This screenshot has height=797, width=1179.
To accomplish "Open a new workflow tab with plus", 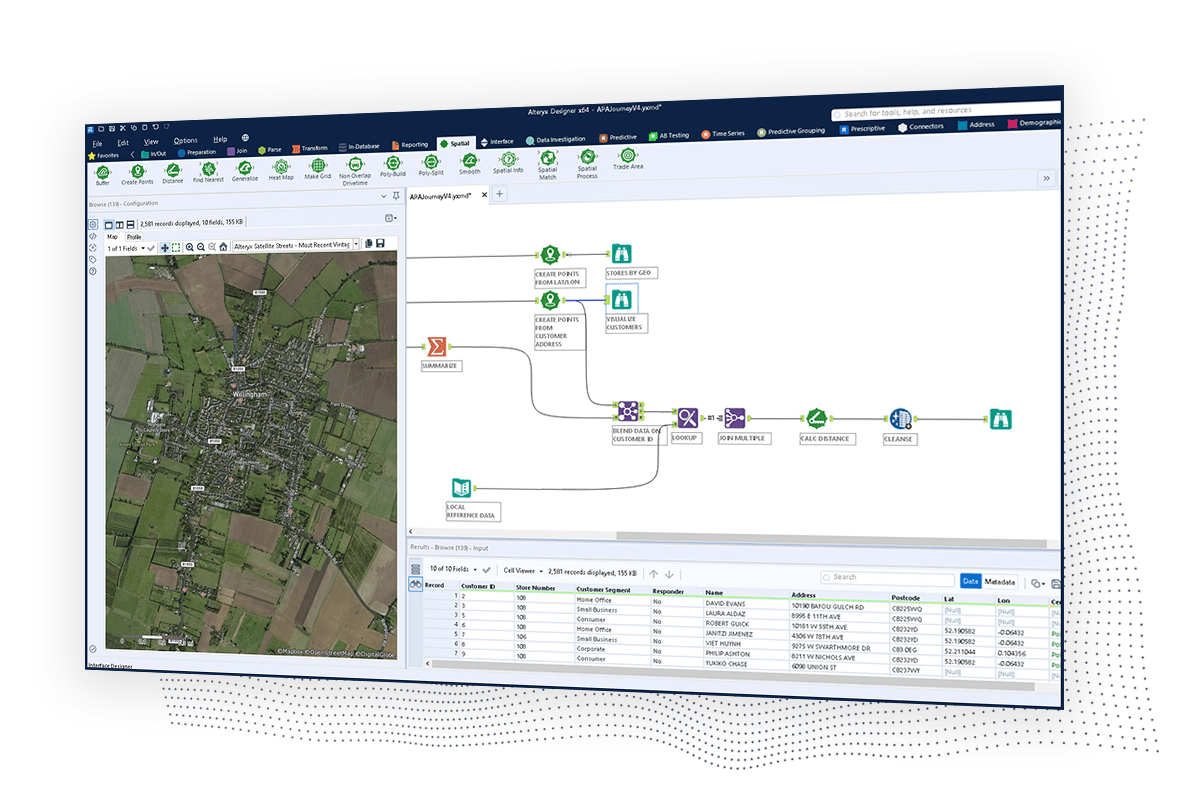I will (499, 194).
